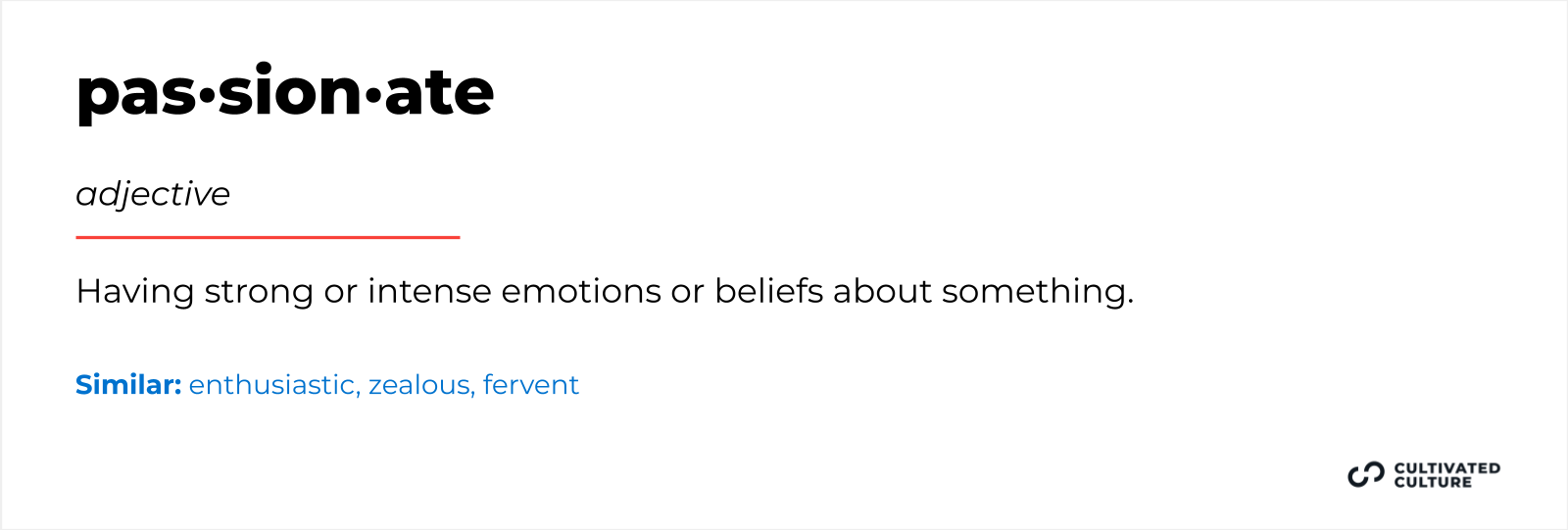The image size is (1568, 530).
Task: Click the "pas" syllable of the headword
Action: pyautogui.click(x=136, y=94)
